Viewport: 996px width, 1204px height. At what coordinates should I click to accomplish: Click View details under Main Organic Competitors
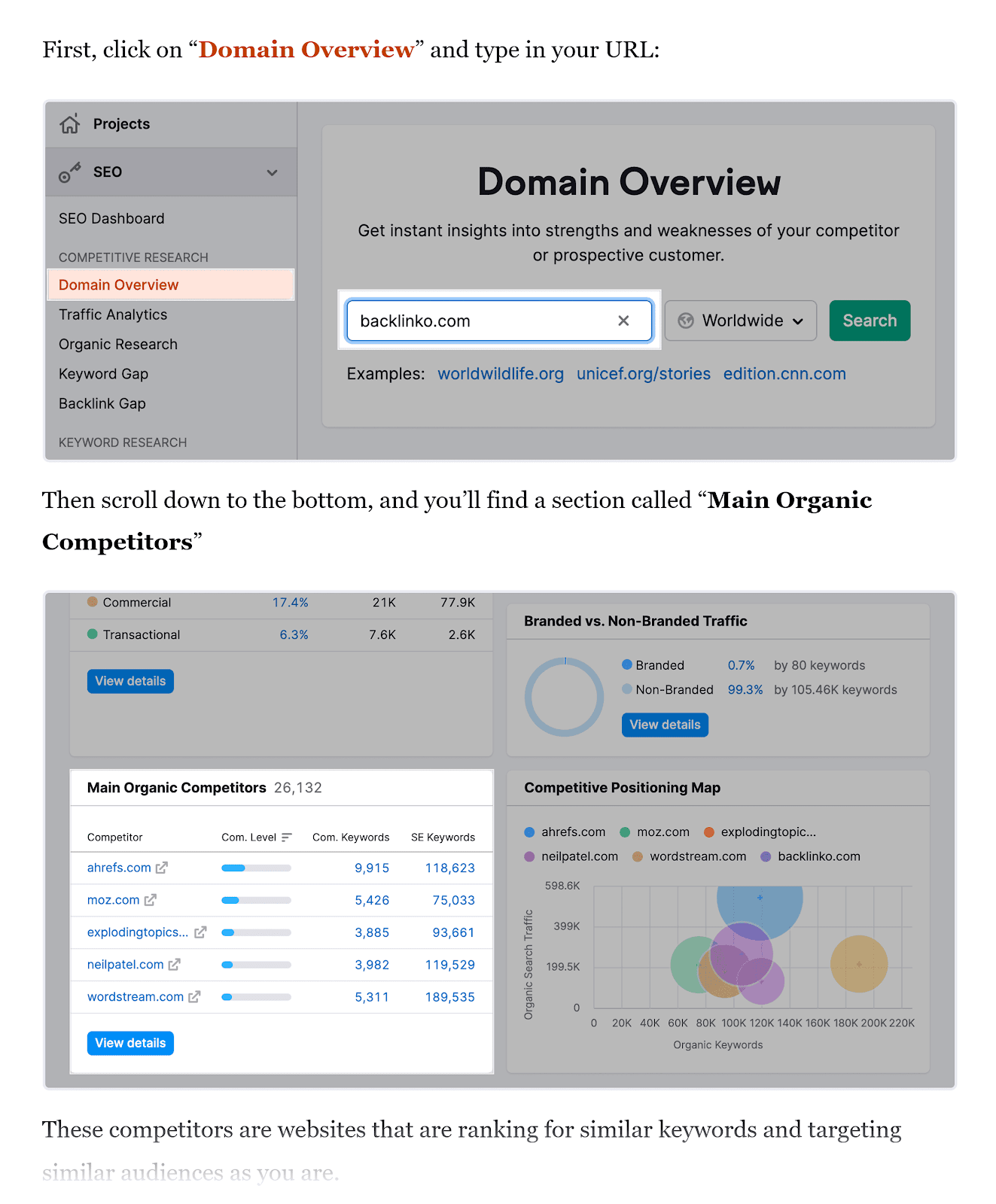pos(130,1043)
